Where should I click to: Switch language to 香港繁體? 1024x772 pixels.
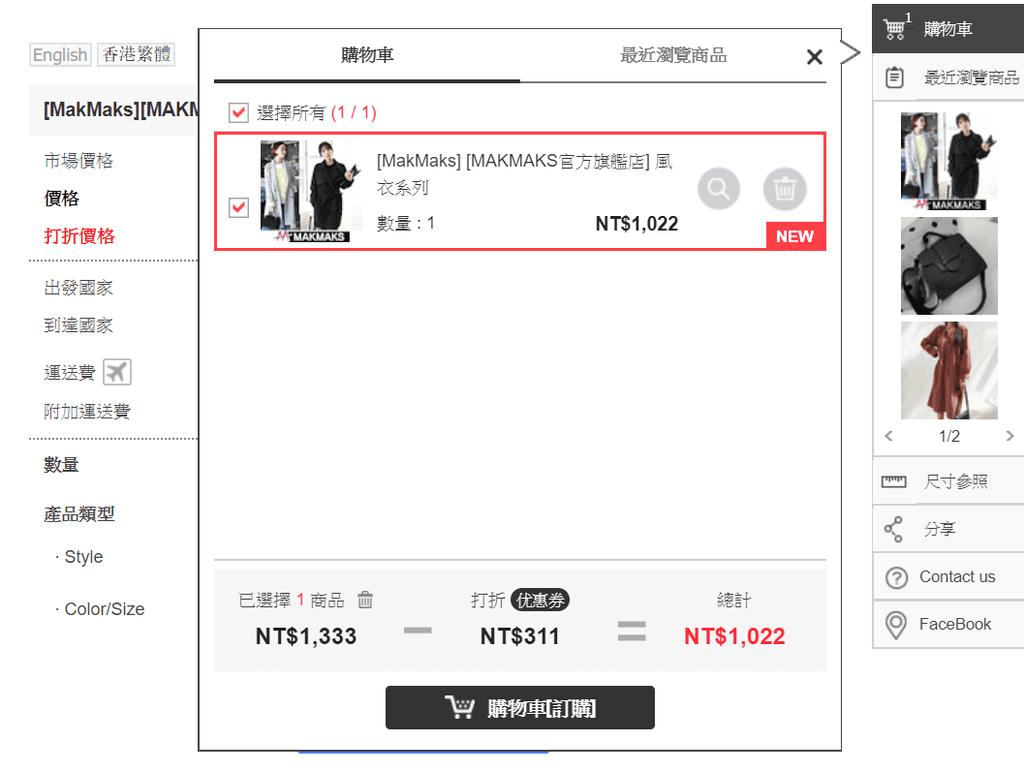[136, 54]
